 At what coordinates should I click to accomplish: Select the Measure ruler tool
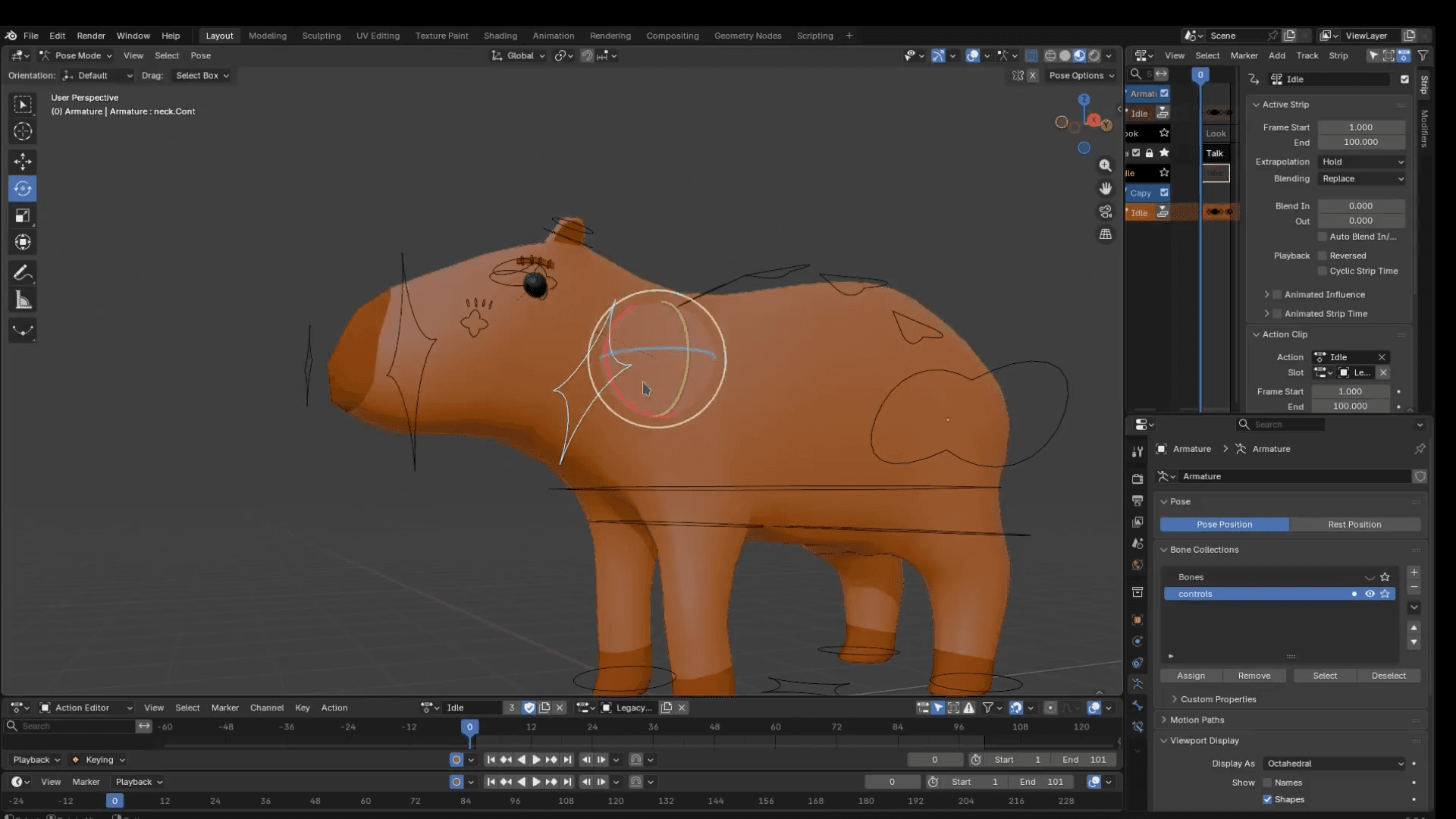coord(23,301)
